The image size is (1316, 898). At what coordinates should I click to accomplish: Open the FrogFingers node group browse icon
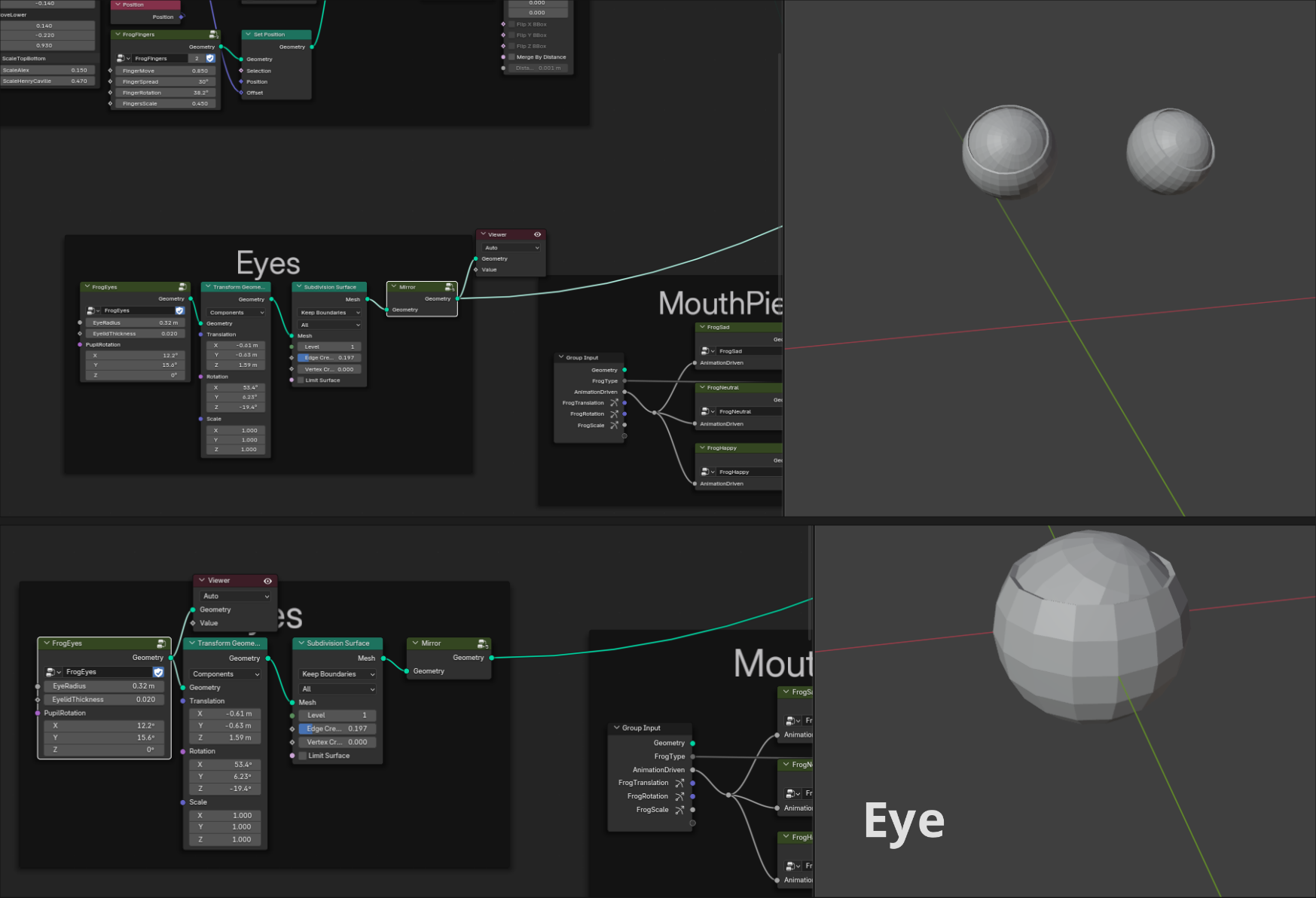pos(123,58)
